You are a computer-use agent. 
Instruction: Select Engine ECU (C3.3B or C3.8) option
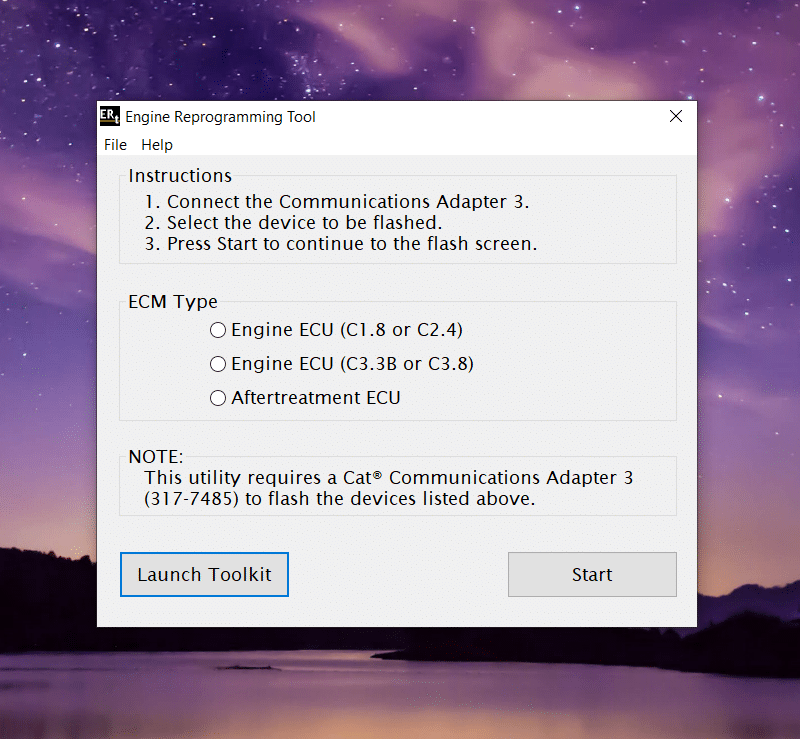[342, 364]
